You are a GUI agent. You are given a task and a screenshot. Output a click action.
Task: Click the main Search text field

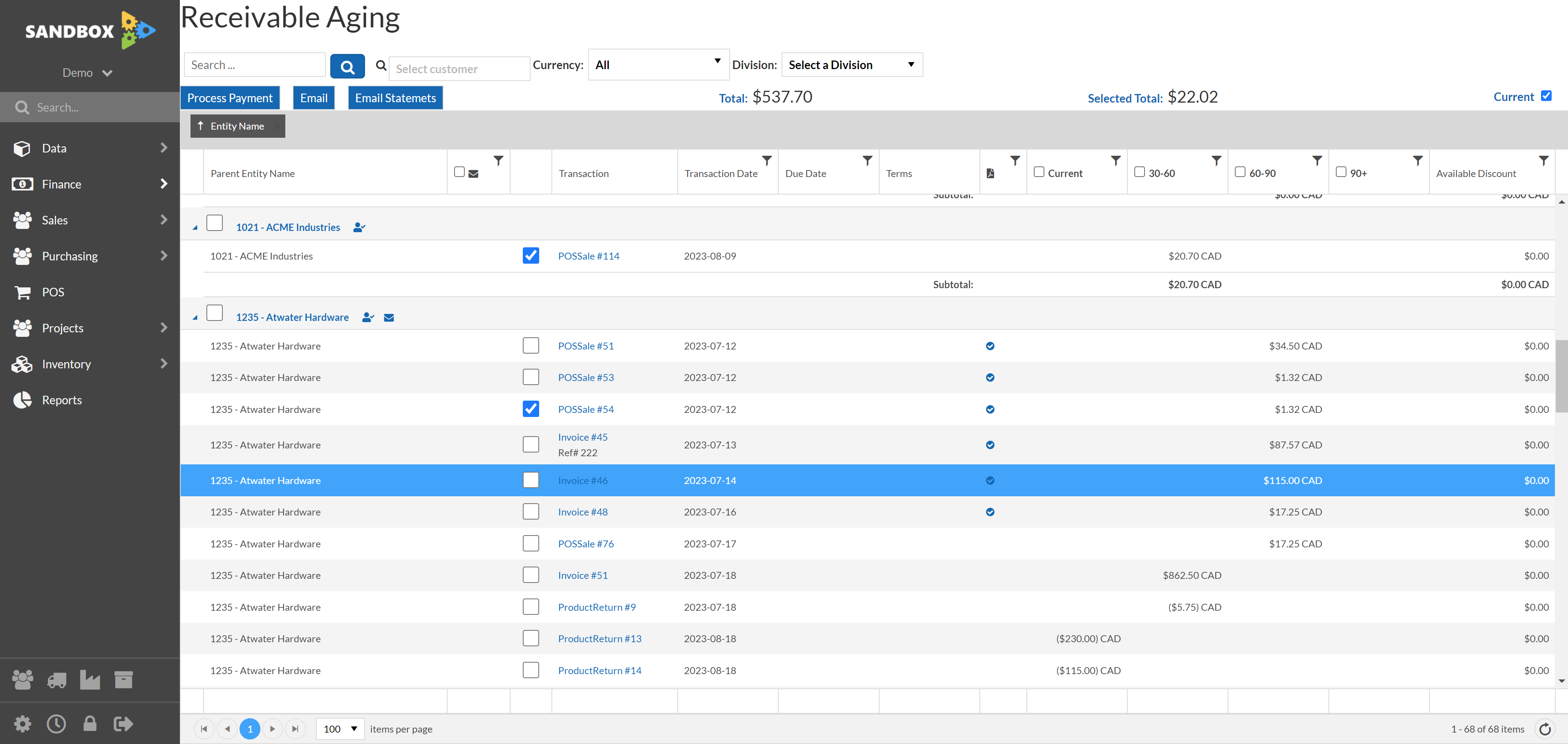tap(254, 65)
